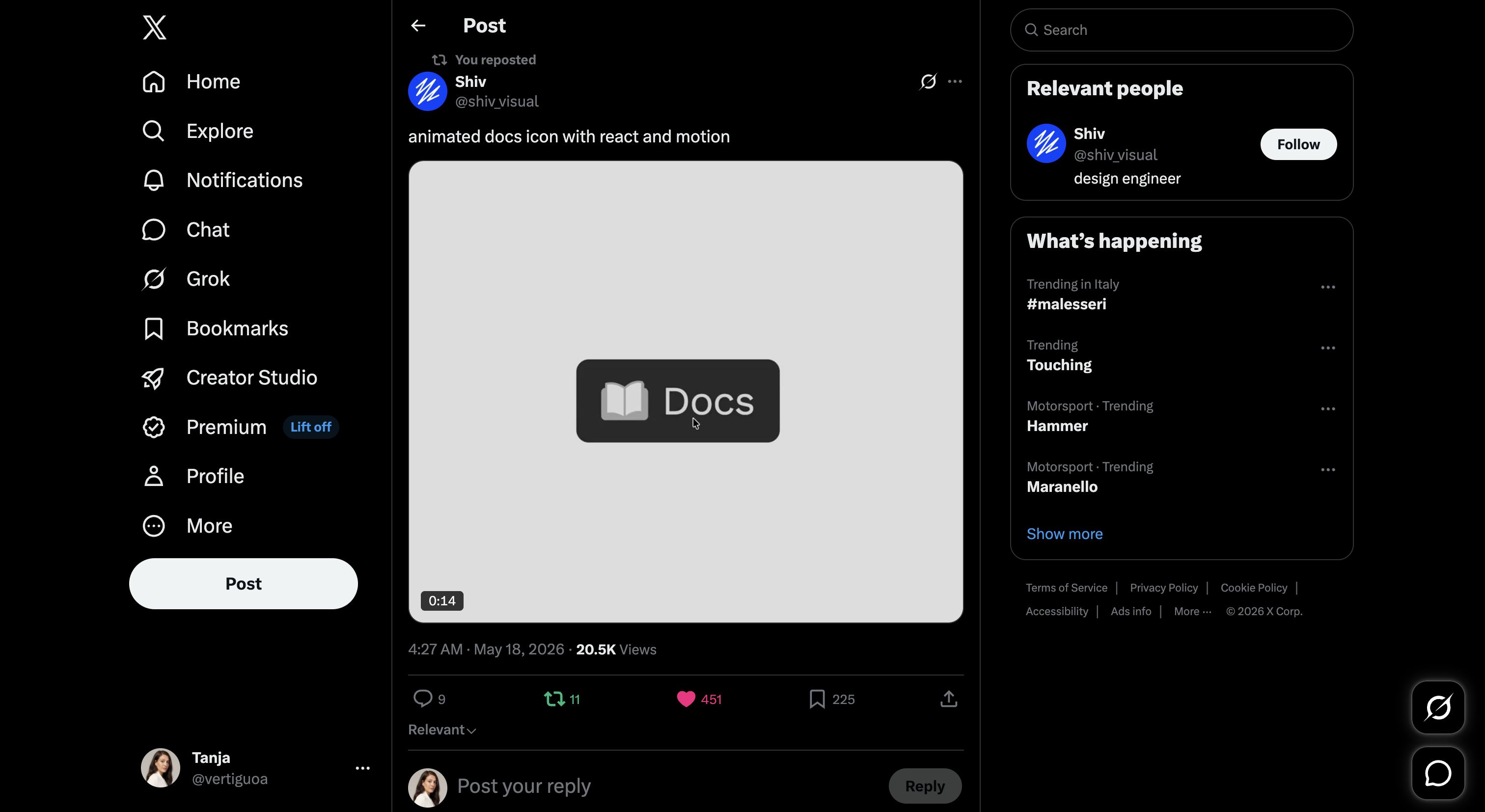Click the Grok explain icon on the post
Image resolution: width=1485 pixels, height=812 pixels.
(x=928, y=81)
